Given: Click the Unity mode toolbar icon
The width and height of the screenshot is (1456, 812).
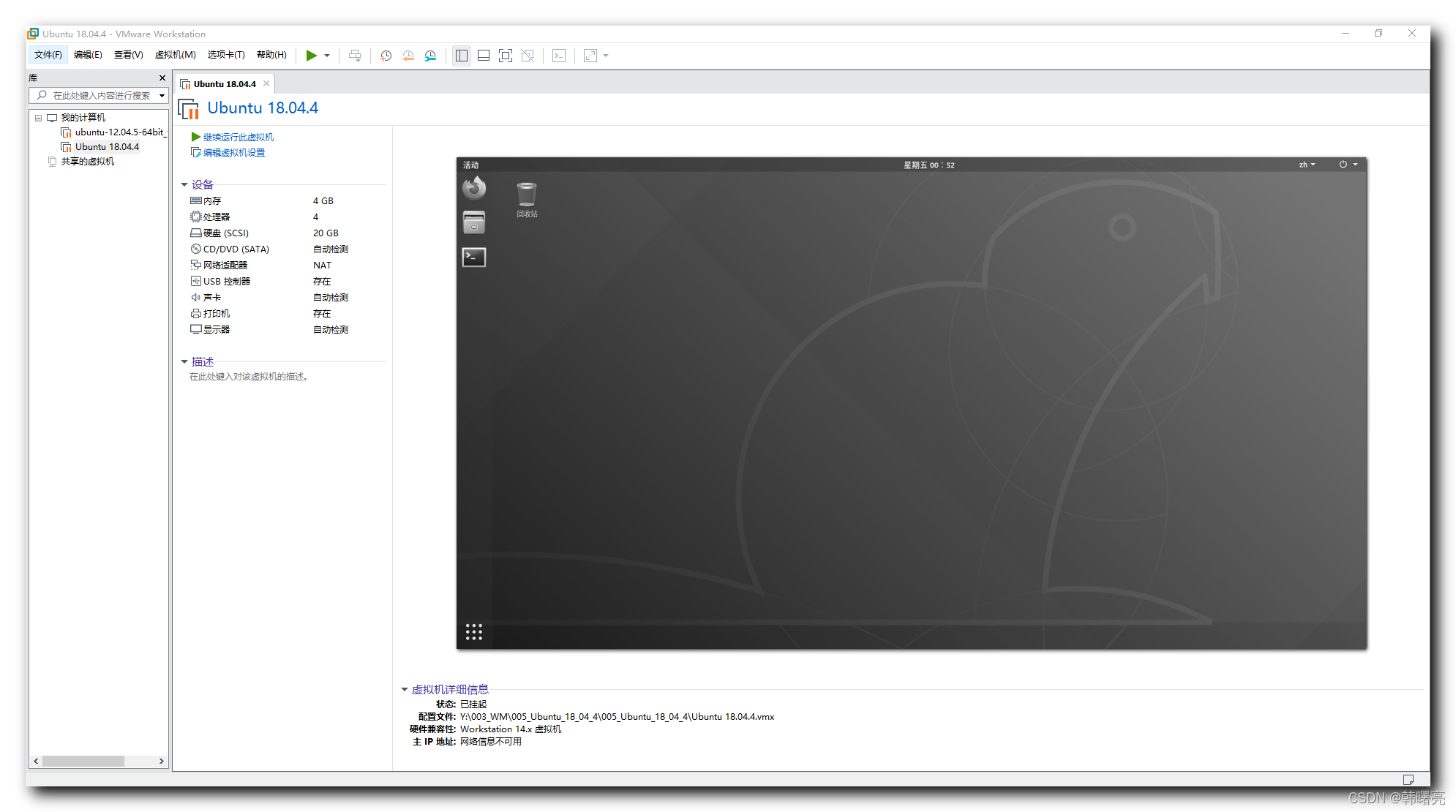Looking at the screenshot, I should (528, 56).
